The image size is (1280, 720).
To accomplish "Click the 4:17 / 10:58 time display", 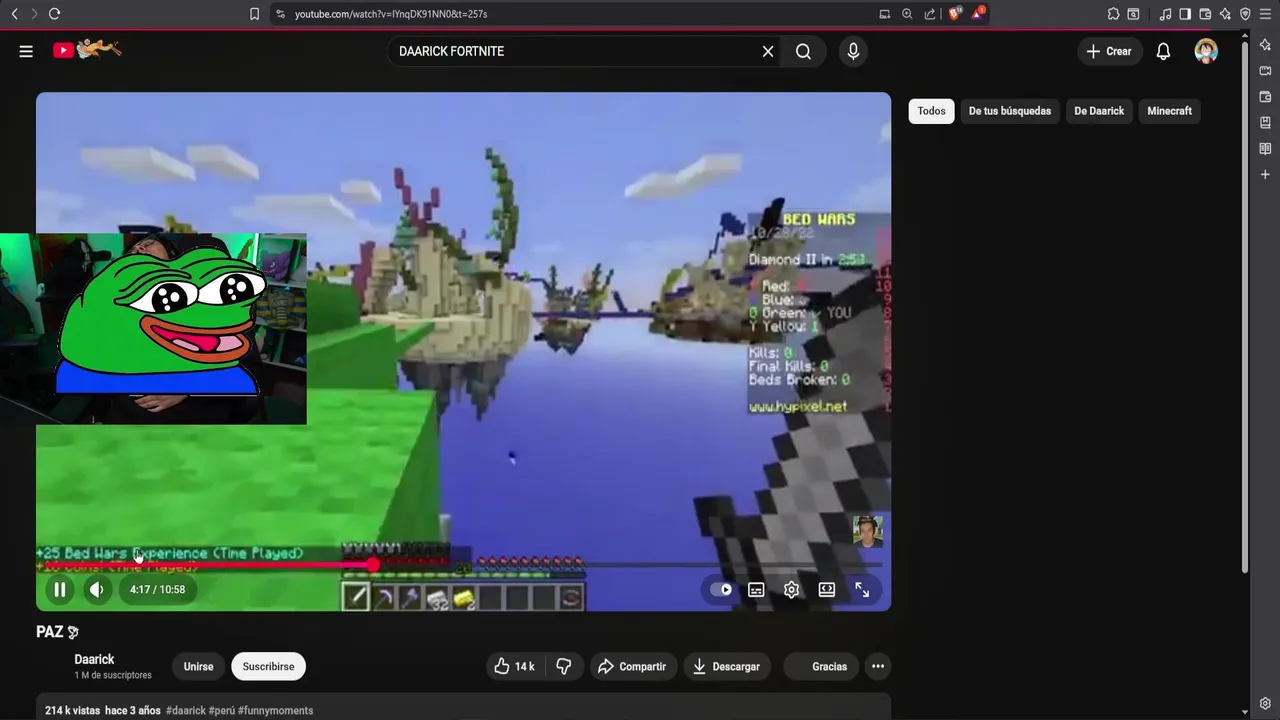I will (x=157, y=590).
